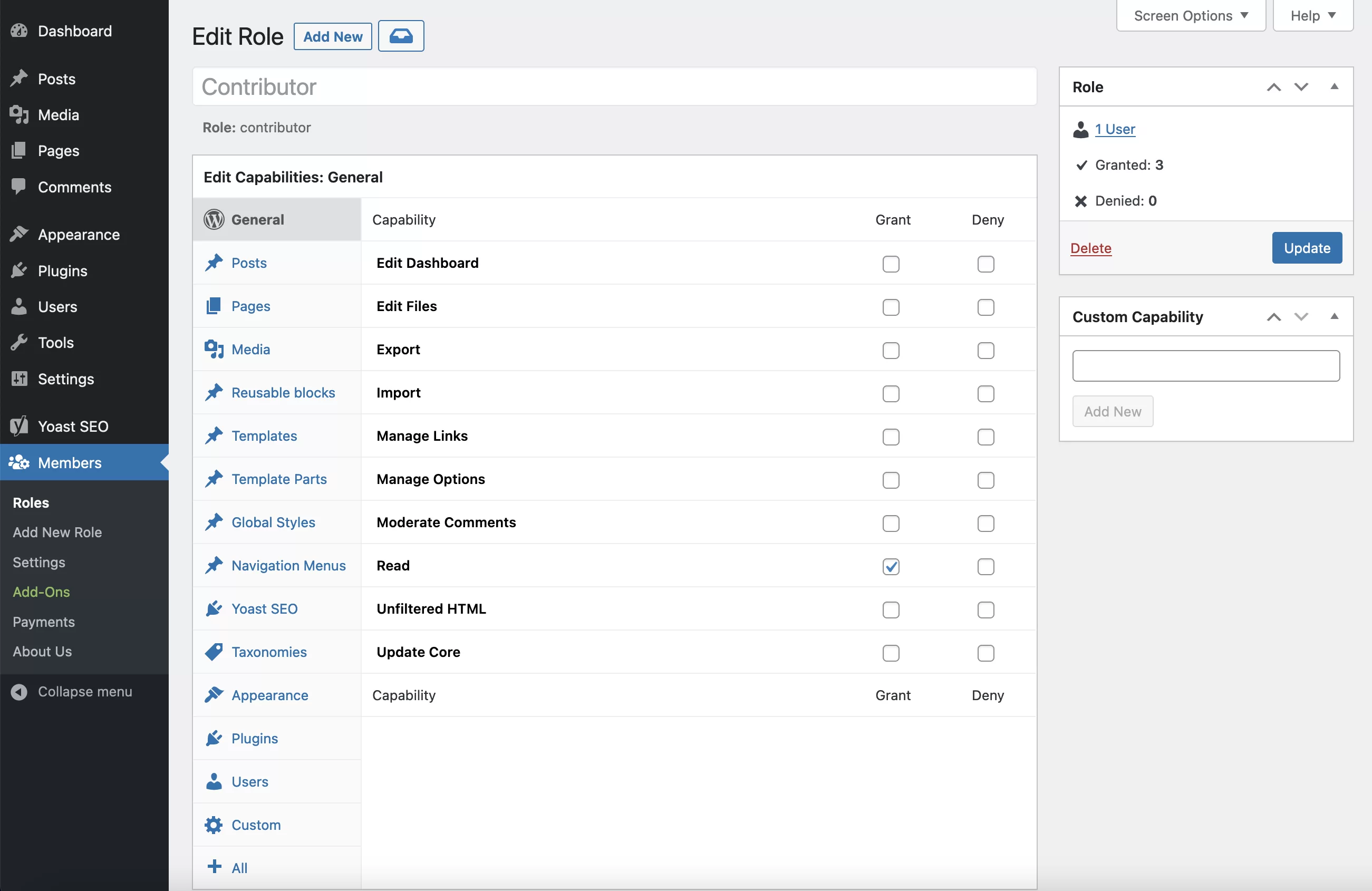This screenshot has height=891, width=1372.
Task: Switch to the Templates capabilities tab
Action: (277, 435)
